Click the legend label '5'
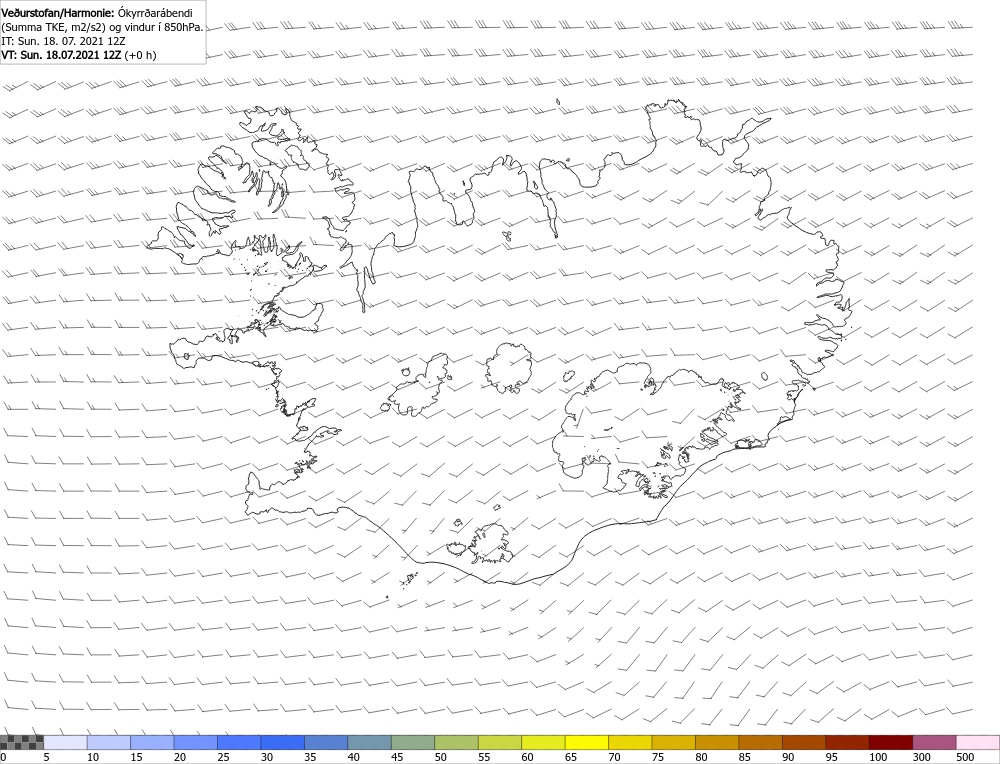Image resolution: width=1000 pixels, height=764 pixels. (46, 757)
